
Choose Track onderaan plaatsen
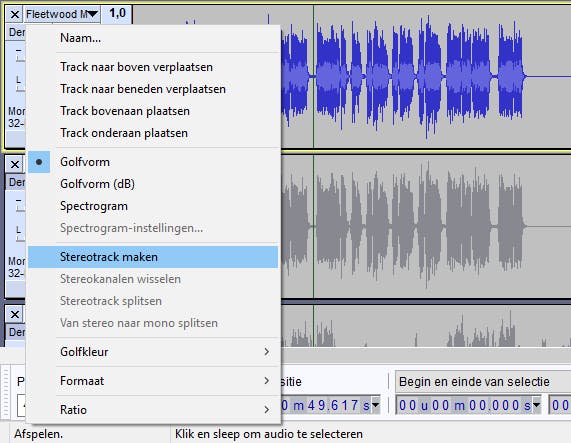coord(153,133)
